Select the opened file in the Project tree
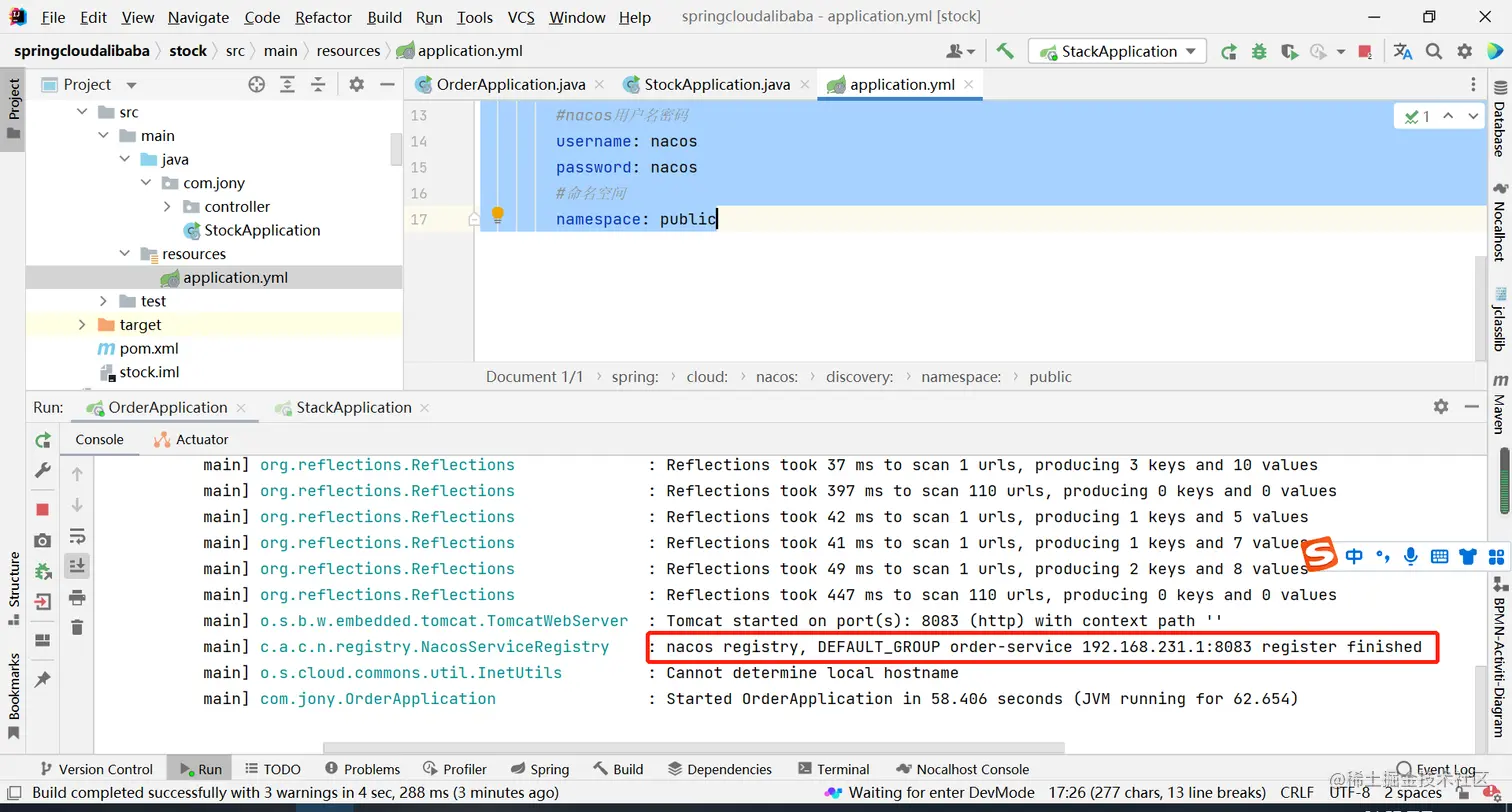1512x812 pixels. coord(257,85)
